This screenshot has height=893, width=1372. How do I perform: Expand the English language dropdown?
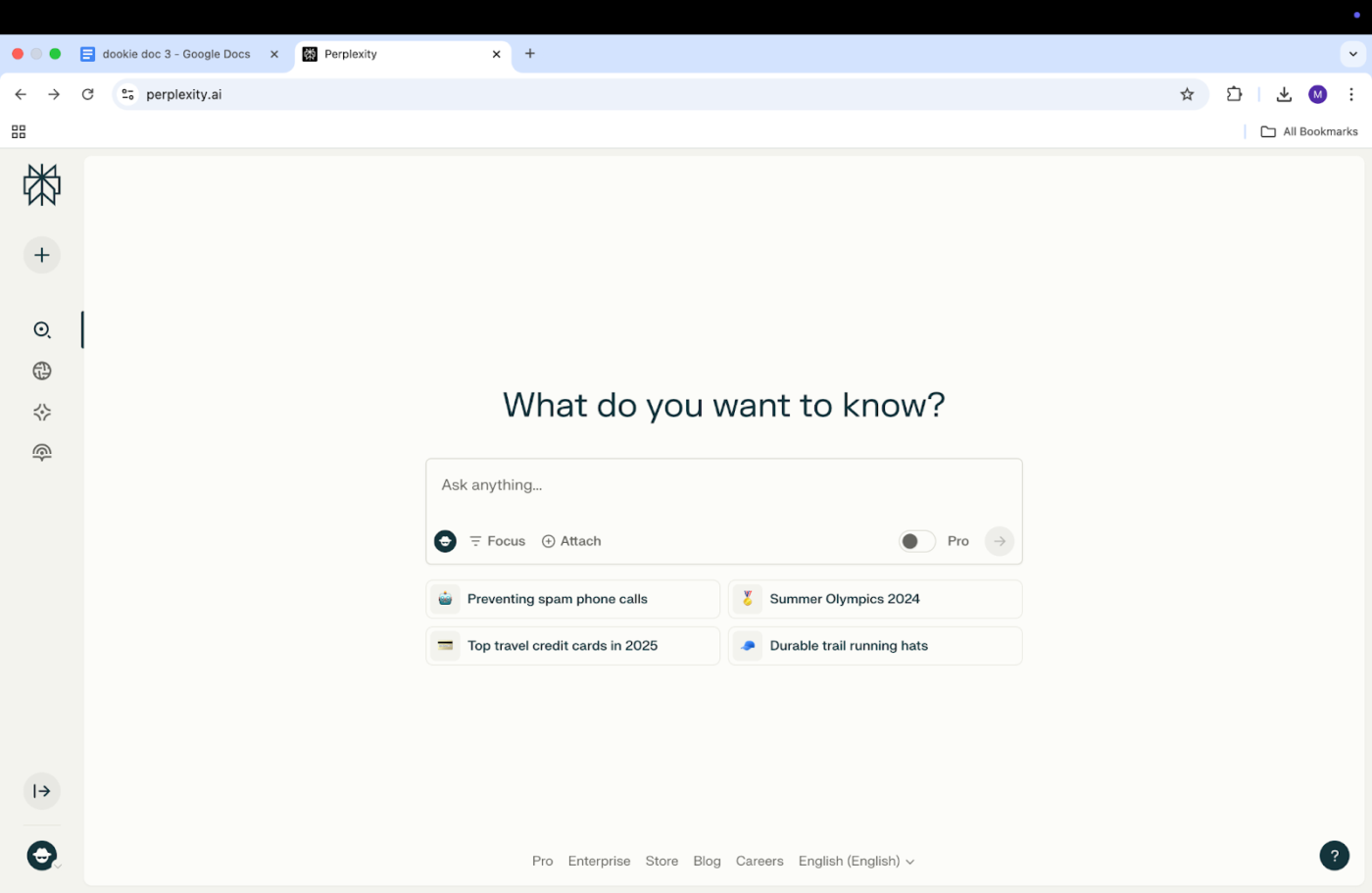(x=857, y=861)
